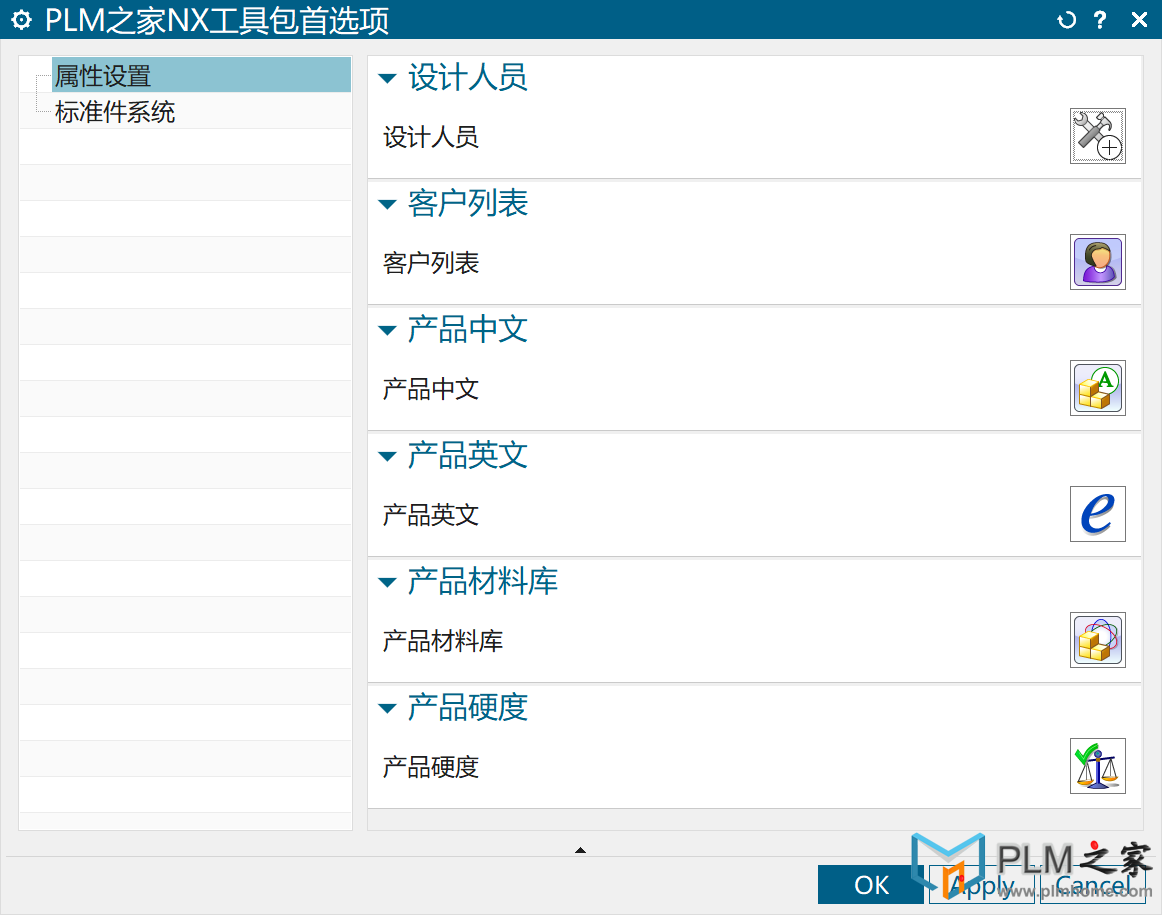Viewport: 1162px width, 915px height.
Task: Open the 设计人员 designer settings tool icon
Action: tap(1098, 136)
